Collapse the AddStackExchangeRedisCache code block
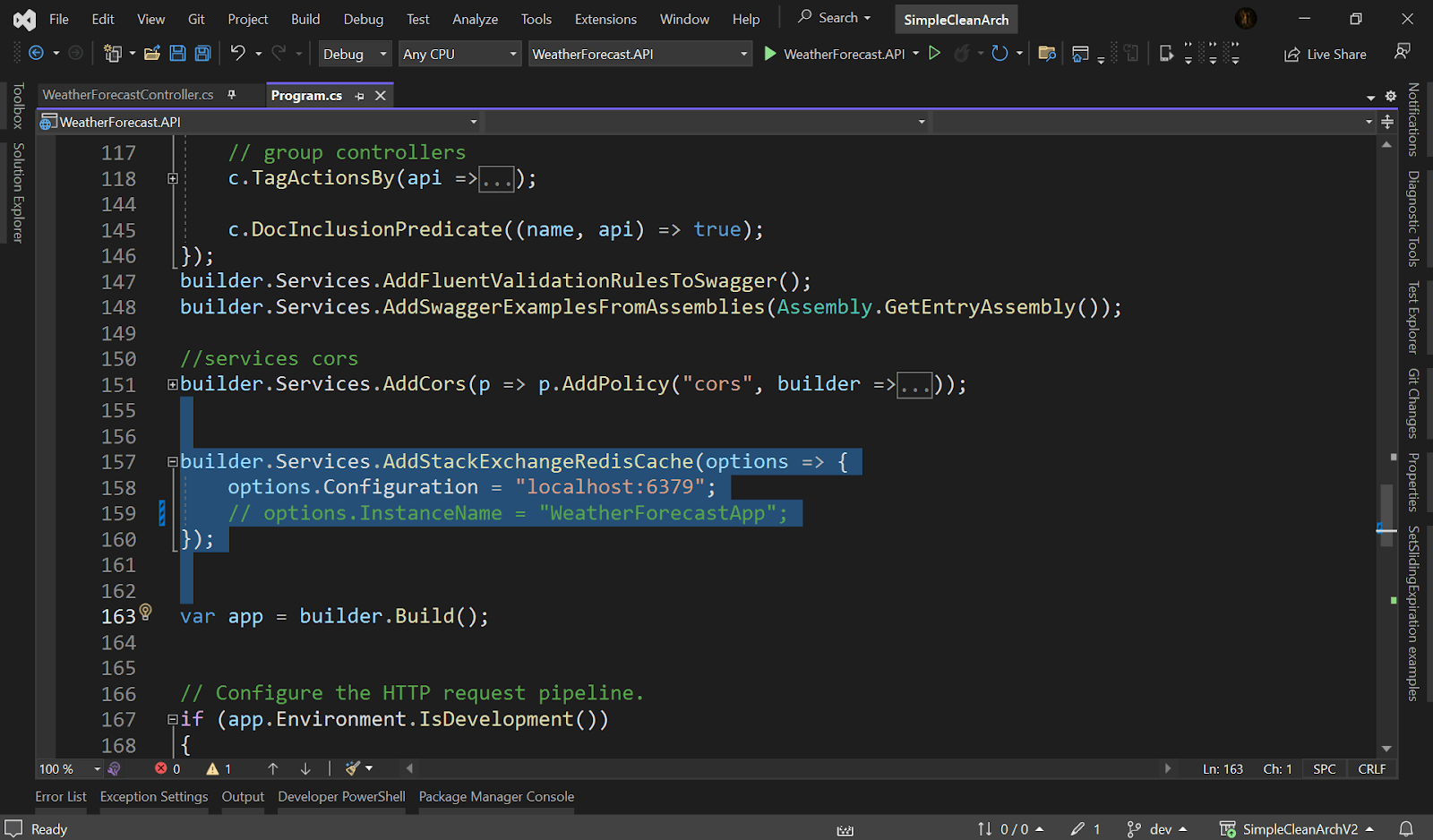This screenshot has height=840, width=1433. [173, 462]
